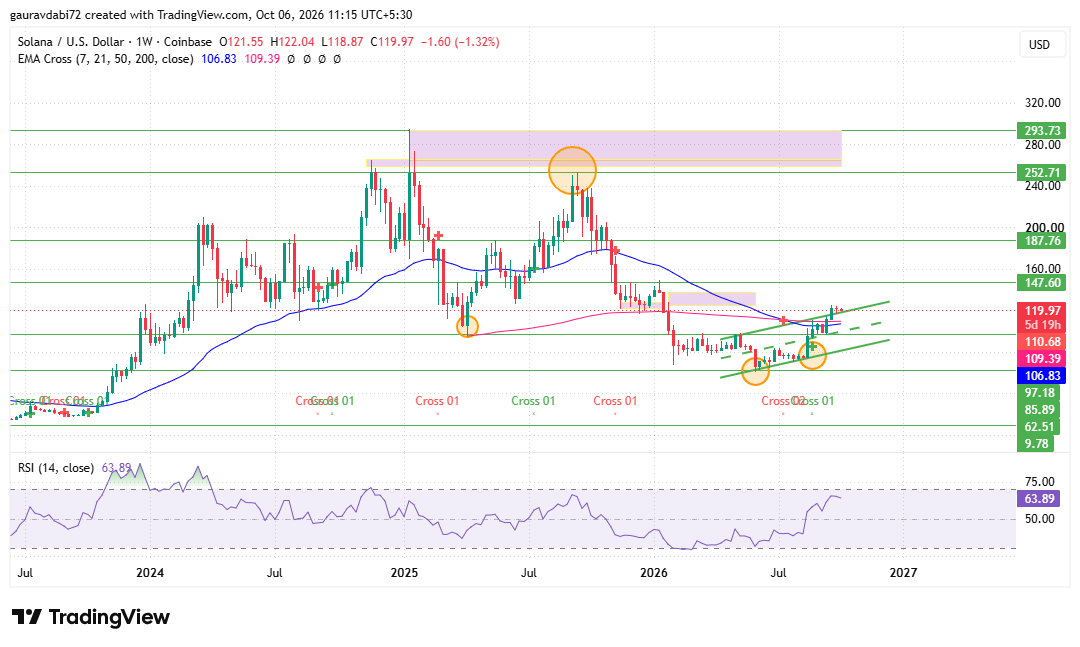
Task: Click the 2027 label on time axis
Action: [903, 573]
